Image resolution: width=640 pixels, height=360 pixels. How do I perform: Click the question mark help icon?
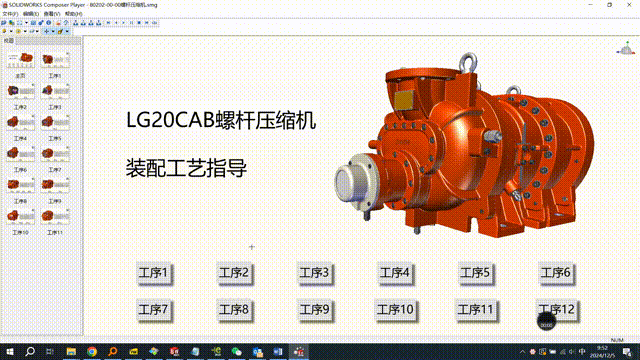(x=66, y=22)
